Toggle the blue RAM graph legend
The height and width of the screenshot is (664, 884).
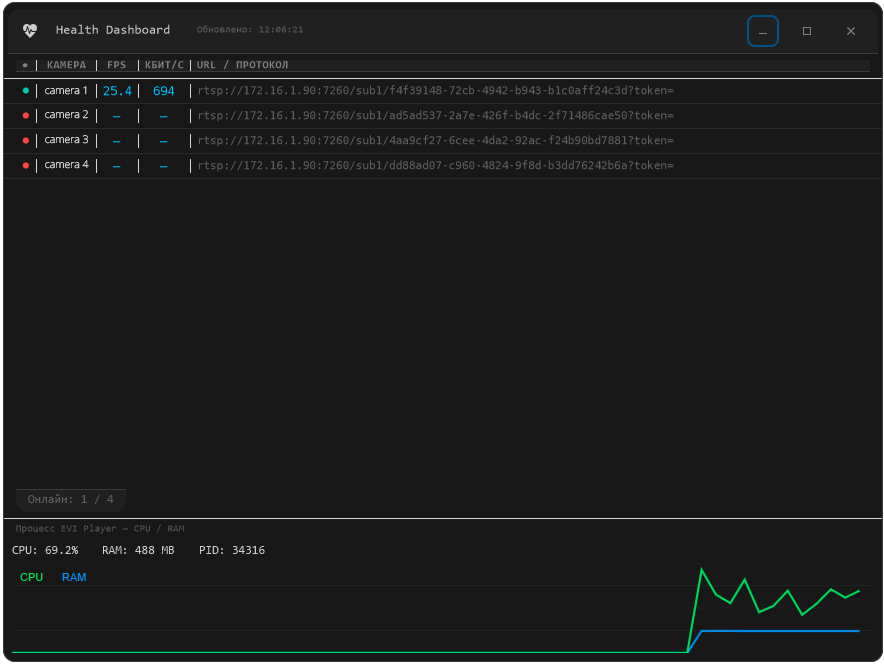74,577
